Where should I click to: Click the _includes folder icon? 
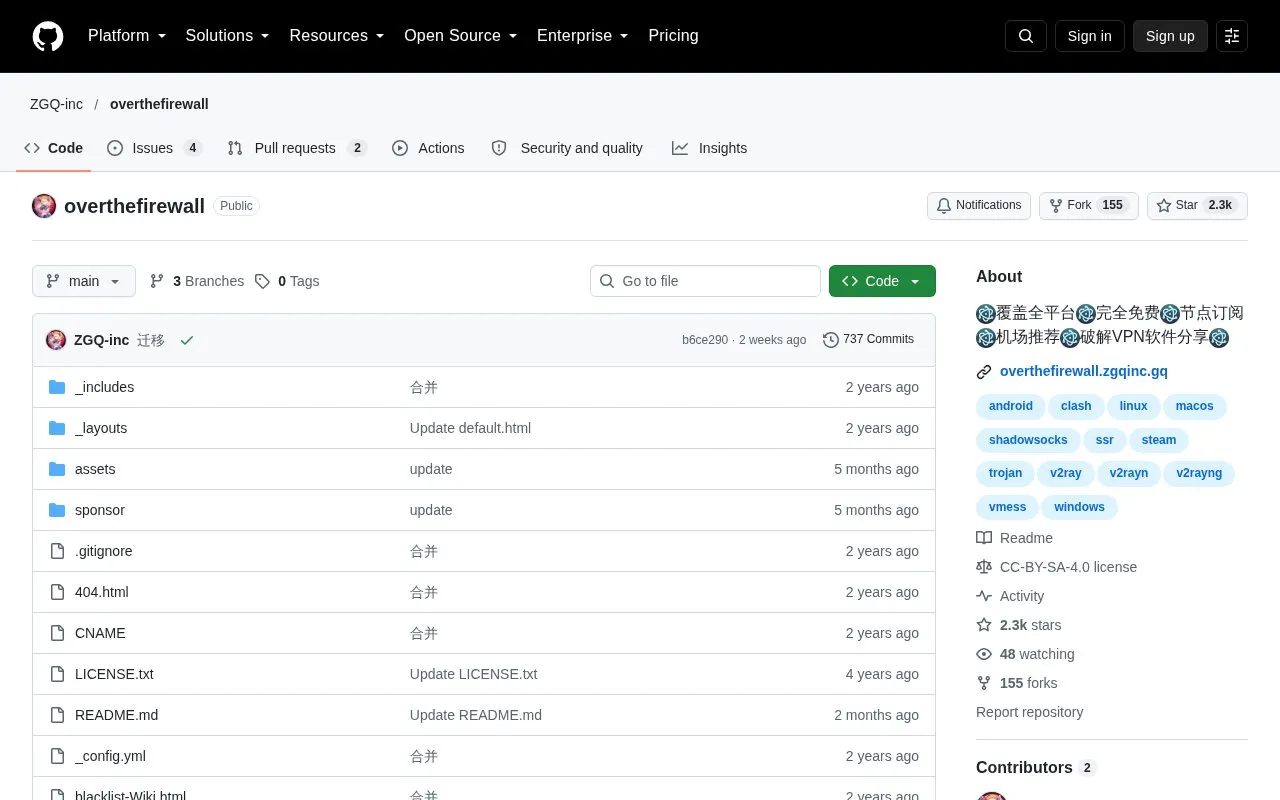pyautogui.click(x=57, y=387)
